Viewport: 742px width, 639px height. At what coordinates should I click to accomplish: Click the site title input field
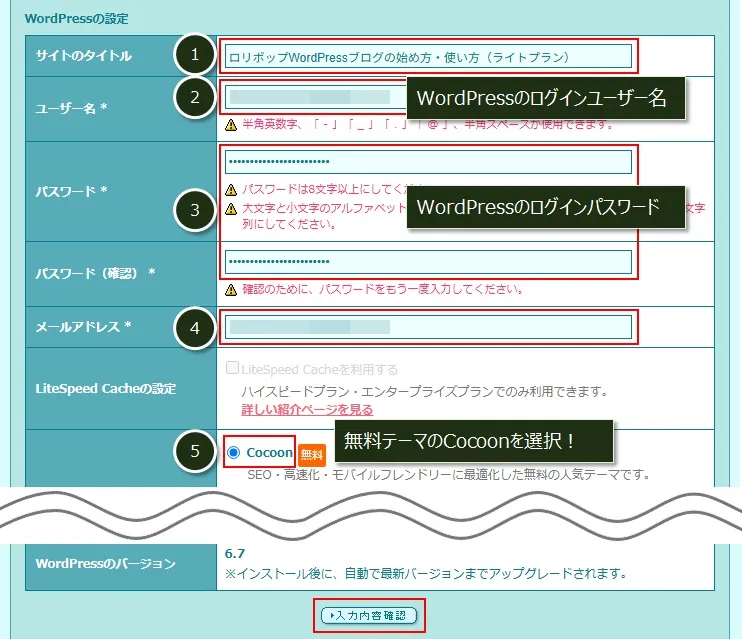[428, 56]
